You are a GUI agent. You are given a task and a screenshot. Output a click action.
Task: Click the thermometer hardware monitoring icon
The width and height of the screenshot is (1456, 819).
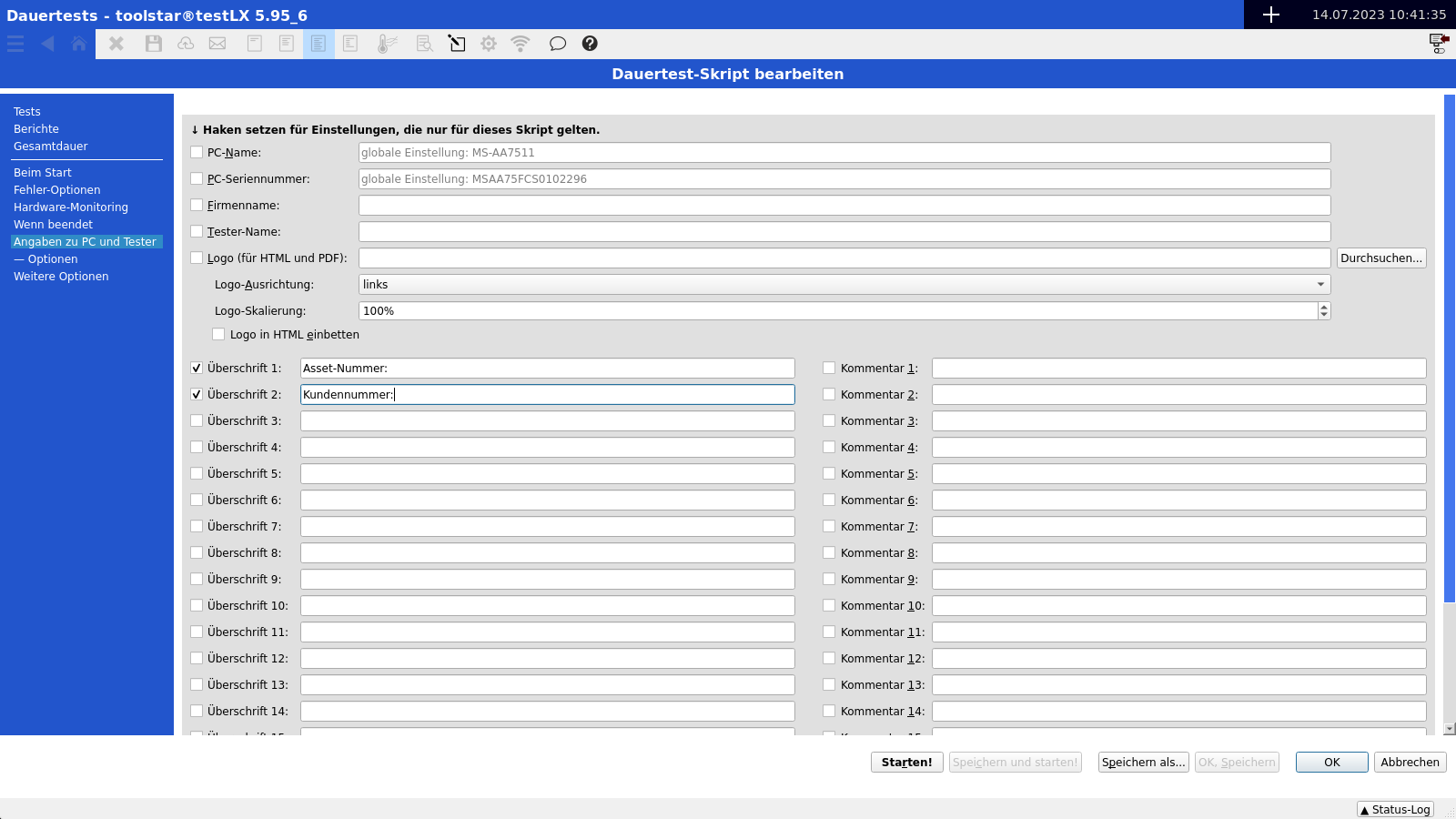(387, 44)
